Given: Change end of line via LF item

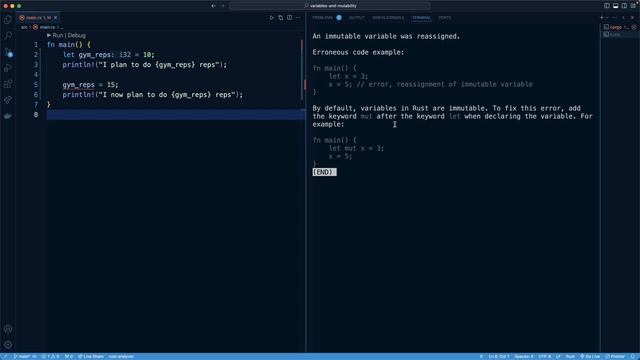Looking at the screenshot, I should tap(558, 356).
